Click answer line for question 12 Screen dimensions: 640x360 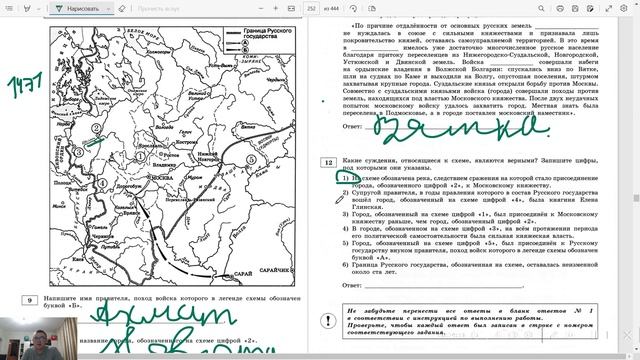[444, 286]
